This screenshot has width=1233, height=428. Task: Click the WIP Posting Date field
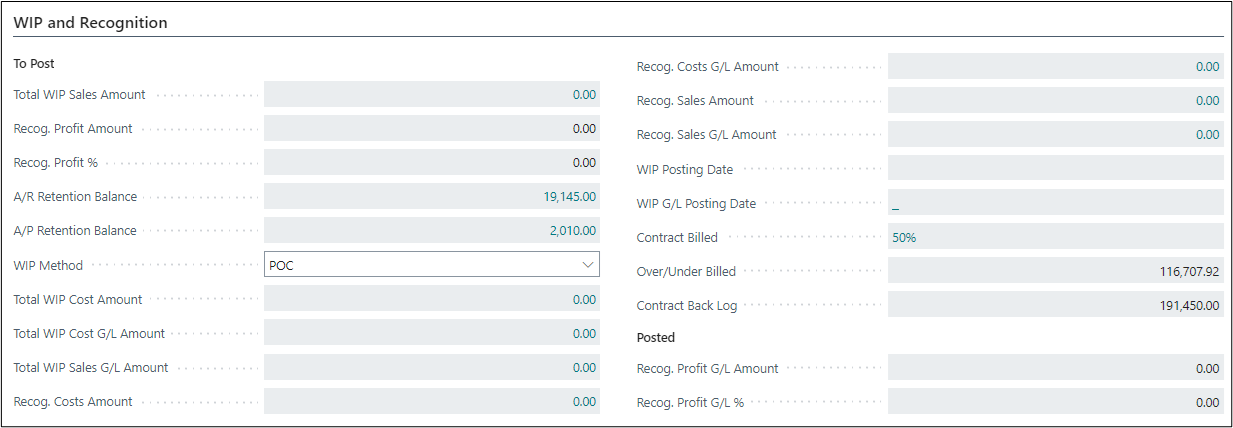pyautogui.click(x=1055, y=169)
